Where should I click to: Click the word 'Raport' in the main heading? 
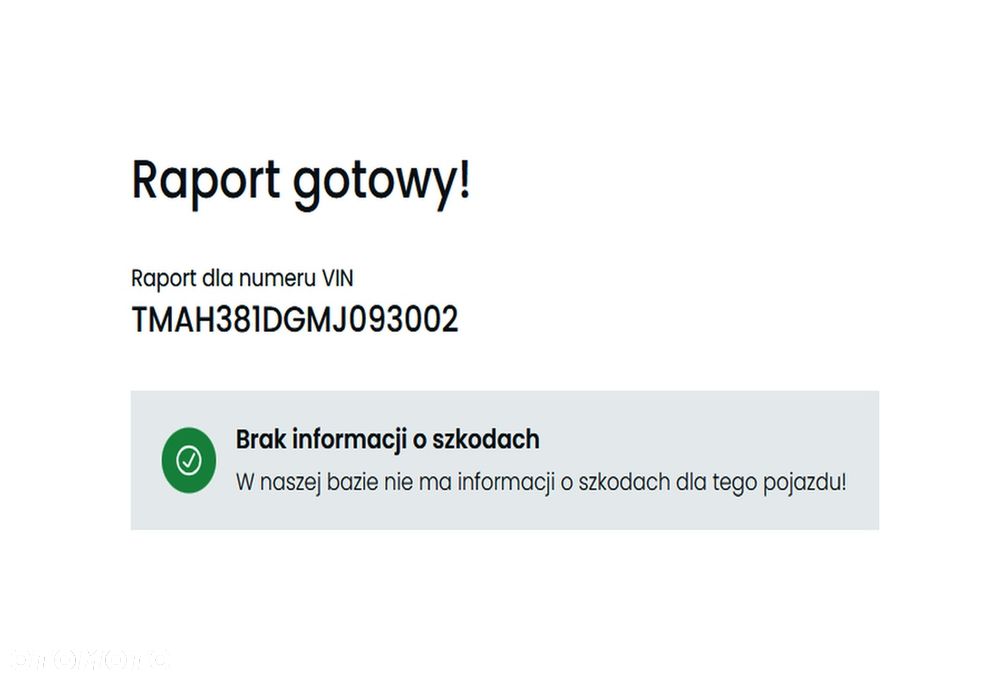205,182
